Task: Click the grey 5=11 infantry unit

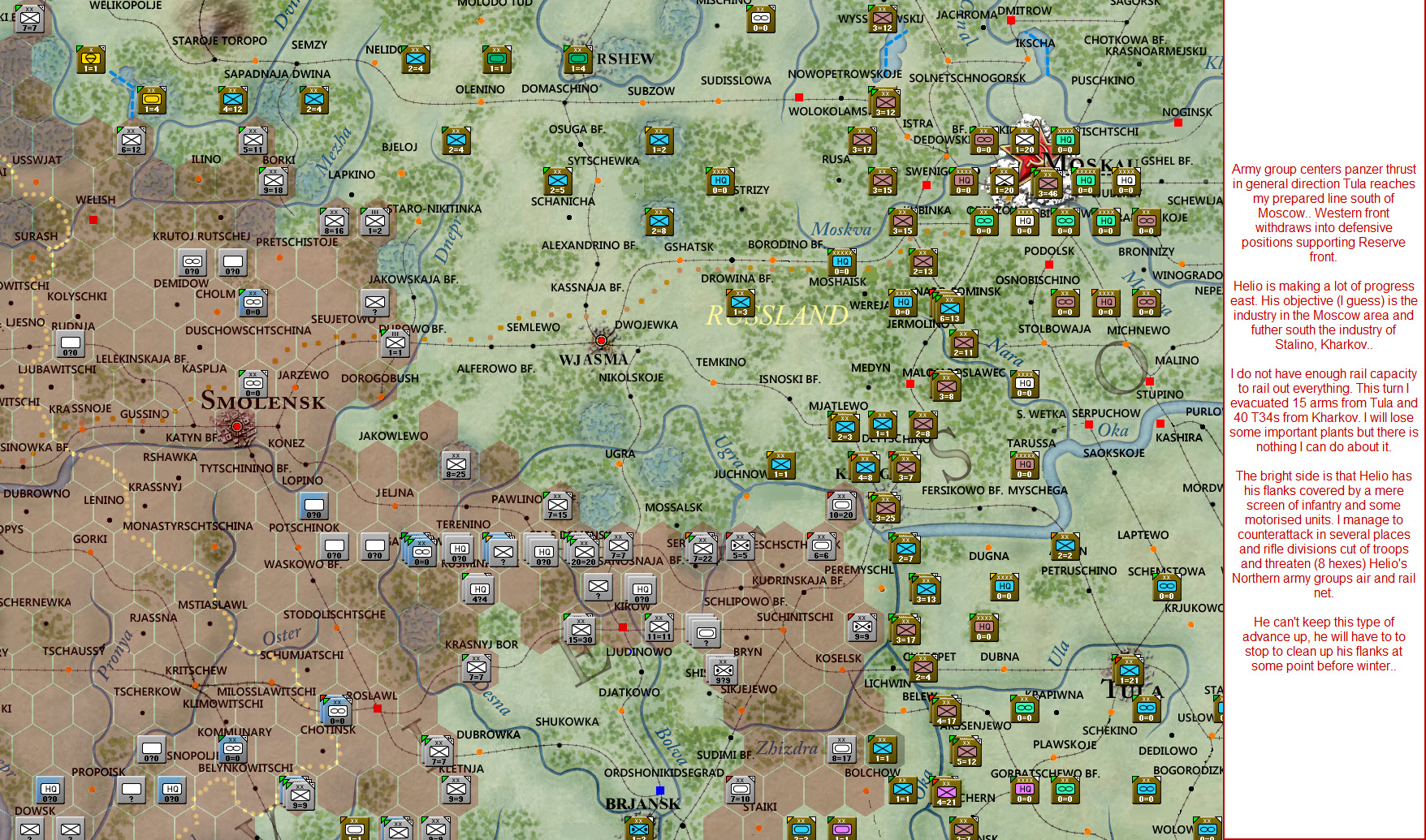Action: 253,140
